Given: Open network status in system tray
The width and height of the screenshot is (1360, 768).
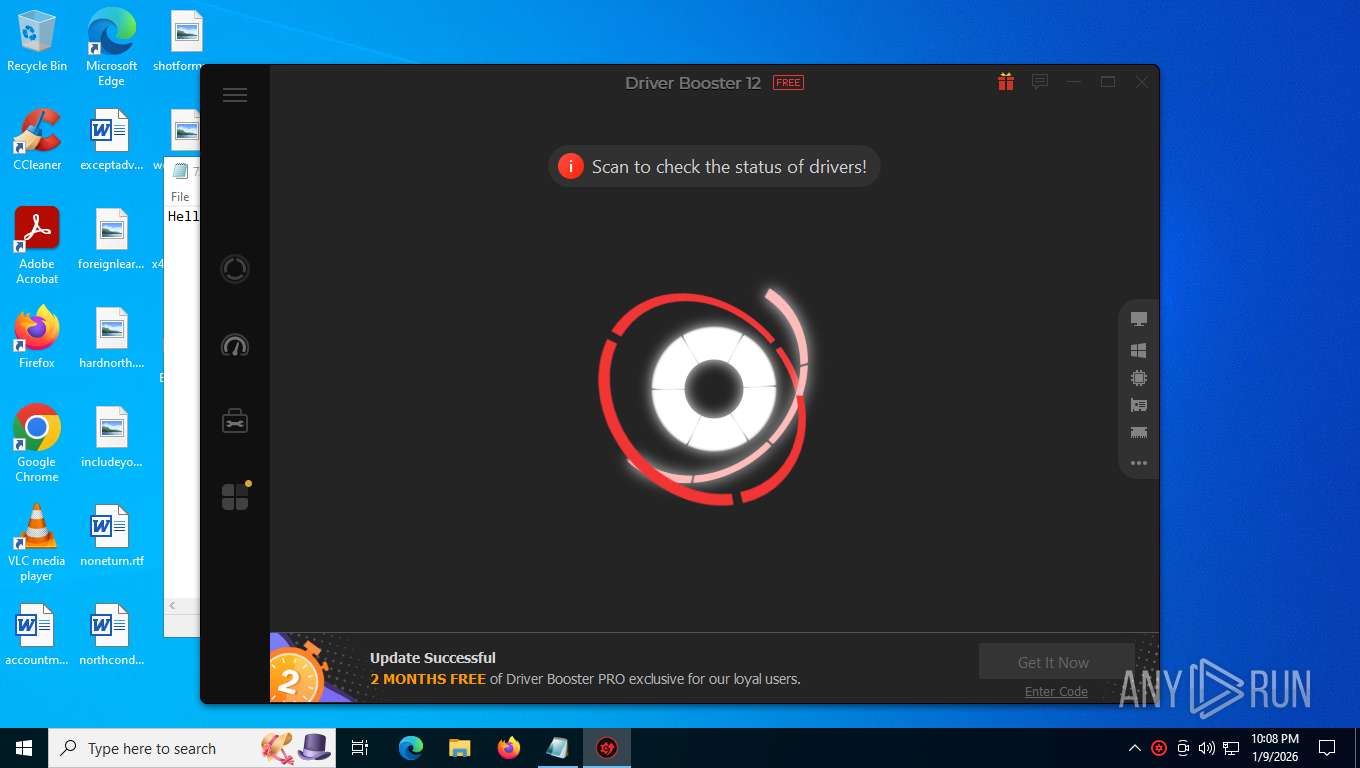Looking at the screenshot, I should pyautogui.click(x=1231, y=748).
